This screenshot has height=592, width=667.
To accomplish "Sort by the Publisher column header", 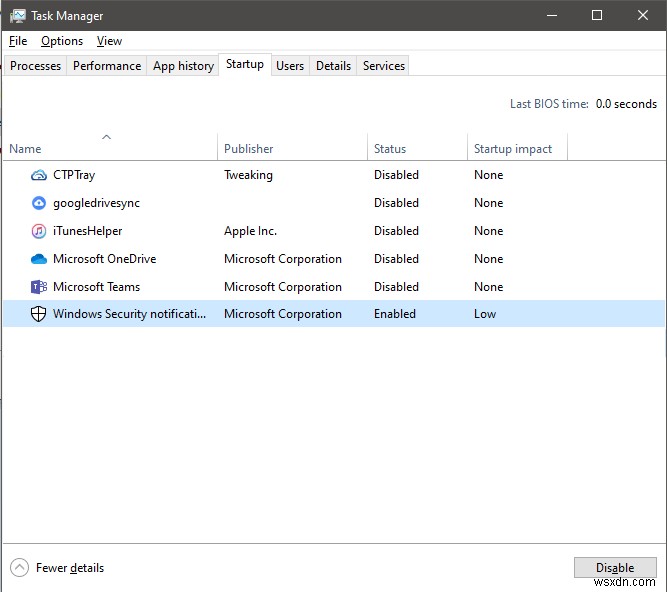I will 292,147.
